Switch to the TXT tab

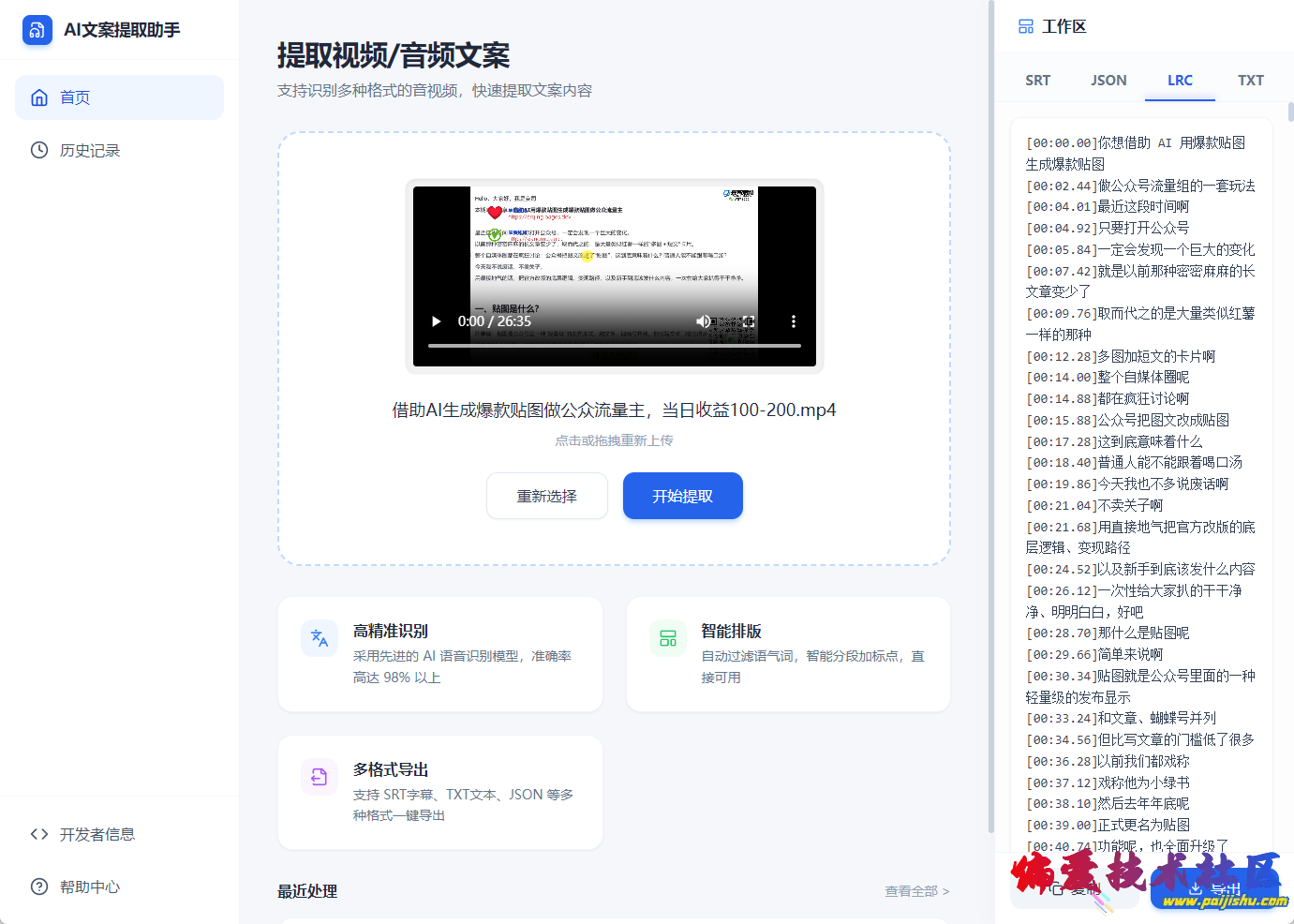point(1251,81)
